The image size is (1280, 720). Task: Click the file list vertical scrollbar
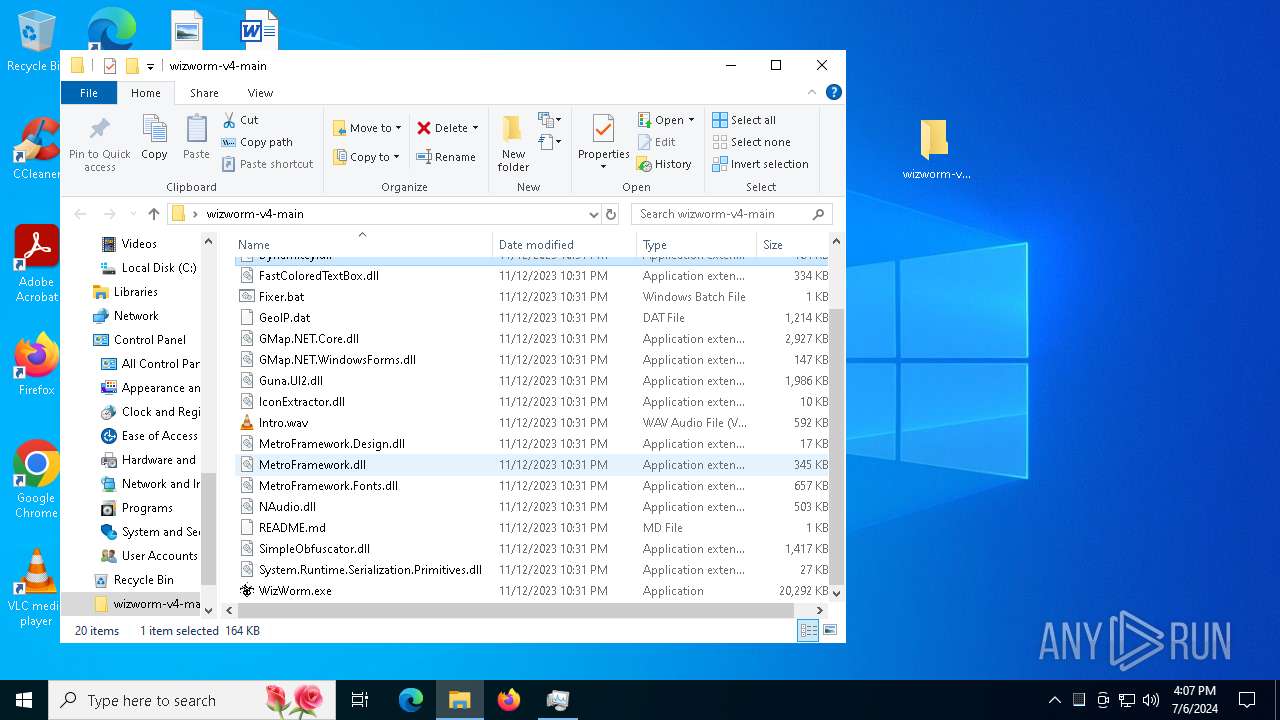pos(836,444)
